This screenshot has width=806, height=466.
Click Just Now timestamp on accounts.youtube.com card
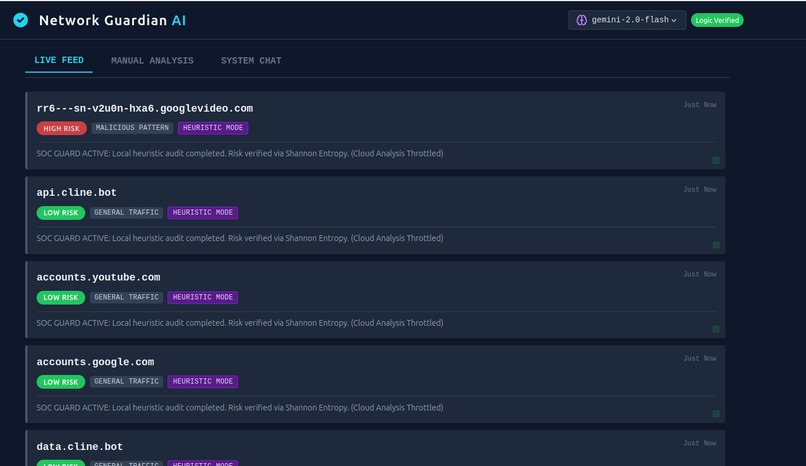(x=700, y=274)
